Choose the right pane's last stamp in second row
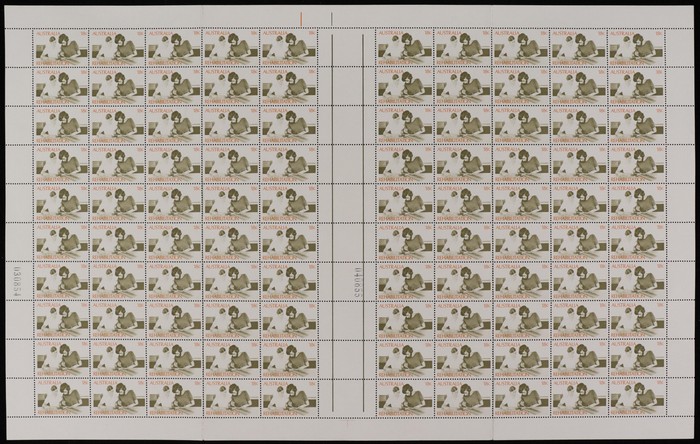The width and height of the screenshot is (700, 444). (638, 86)
